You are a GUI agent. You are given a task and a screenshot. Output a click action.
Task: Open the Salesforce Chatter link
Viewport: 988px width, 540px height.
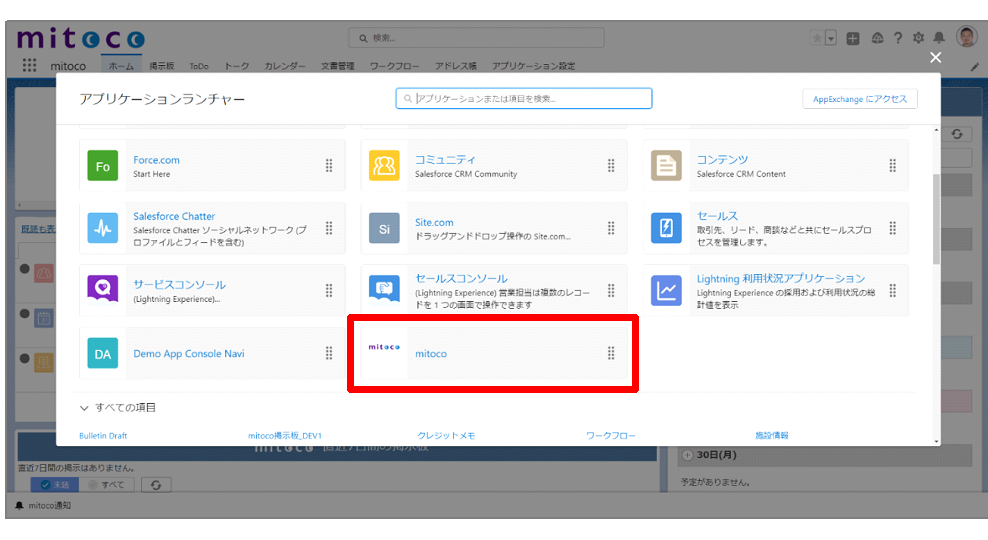pos(174,216)
